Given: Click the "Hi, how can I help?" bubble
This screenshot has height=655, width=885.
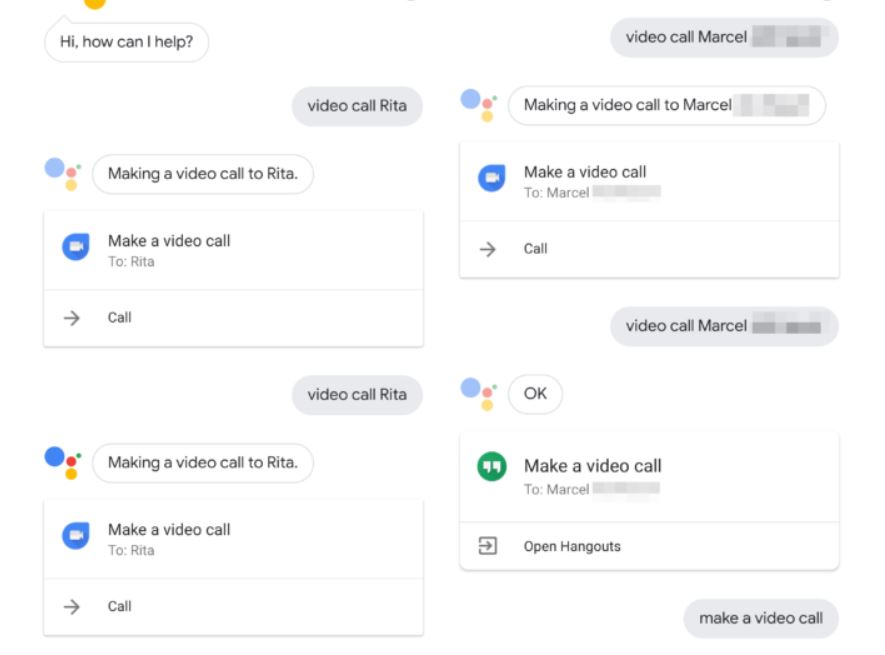Looking at the screenshot, I should [126, 43].
